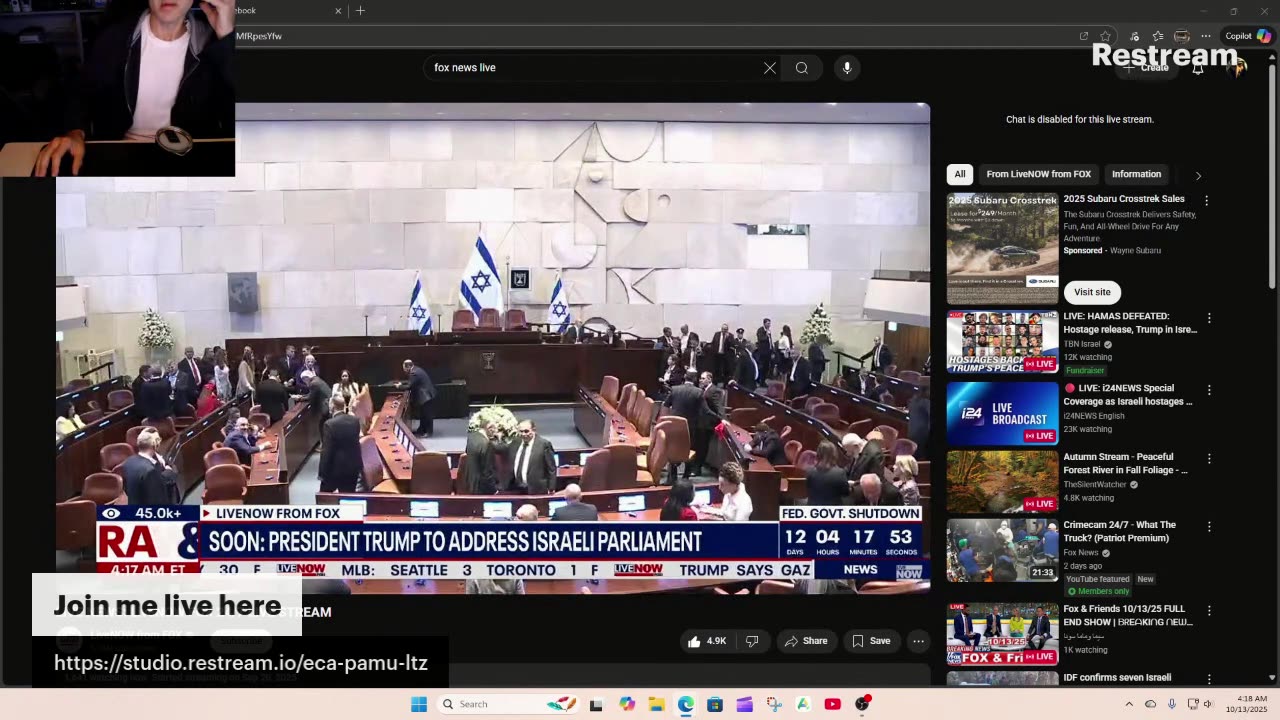Open Snipping Tool from taskbar
This screenshot has width=1280, height=720.
tap(774, 704)
